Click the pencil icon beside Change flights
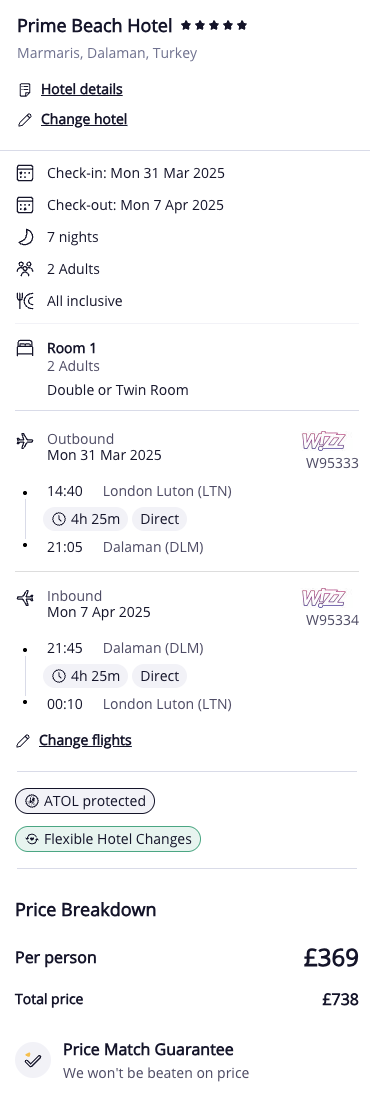The width and height of the screenshot is (370, 1094). [x=23, y=741]
